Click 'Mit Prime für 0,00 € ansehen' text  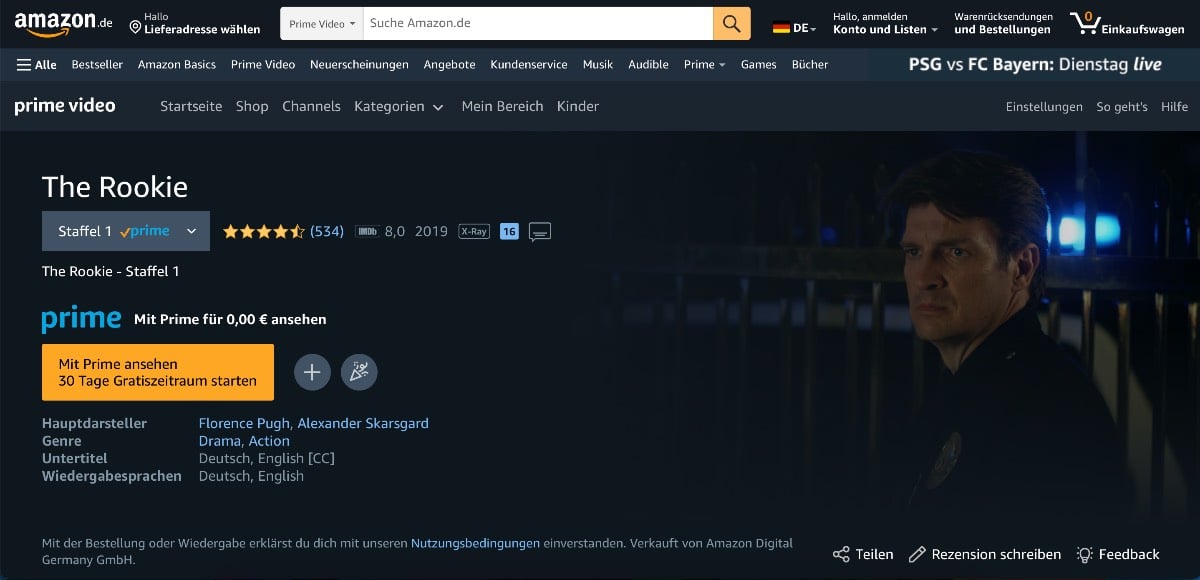pyautogui.click(x=230, y=320)
